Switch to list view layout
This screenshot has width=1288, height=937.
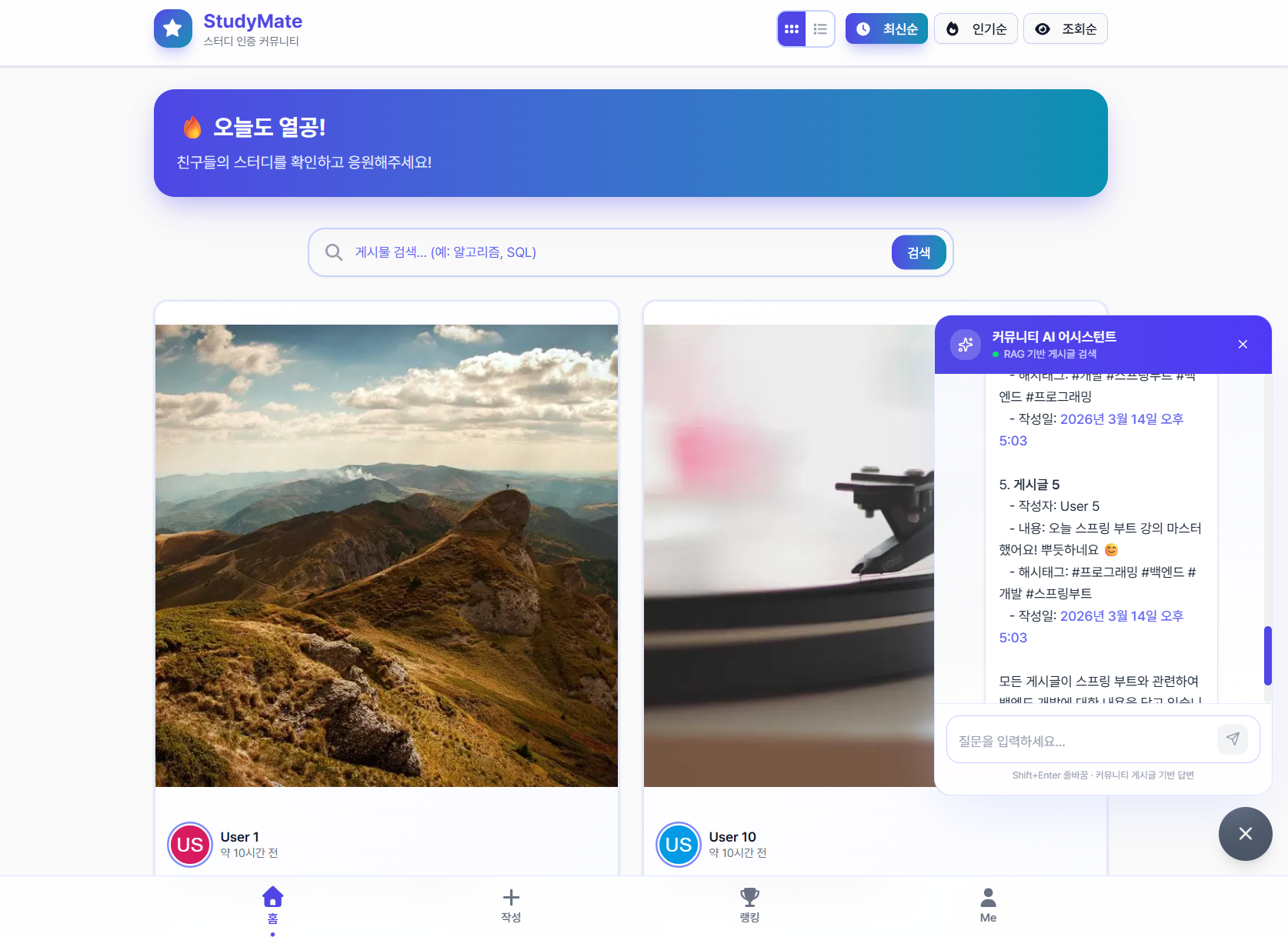[820, 29]
